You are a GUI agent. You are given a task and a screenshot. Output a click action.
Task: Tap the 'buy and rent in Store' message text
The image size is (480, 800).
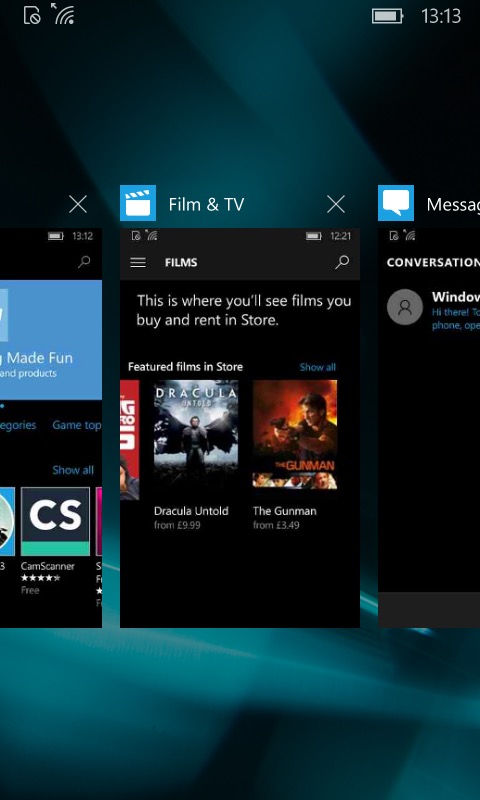208,321
